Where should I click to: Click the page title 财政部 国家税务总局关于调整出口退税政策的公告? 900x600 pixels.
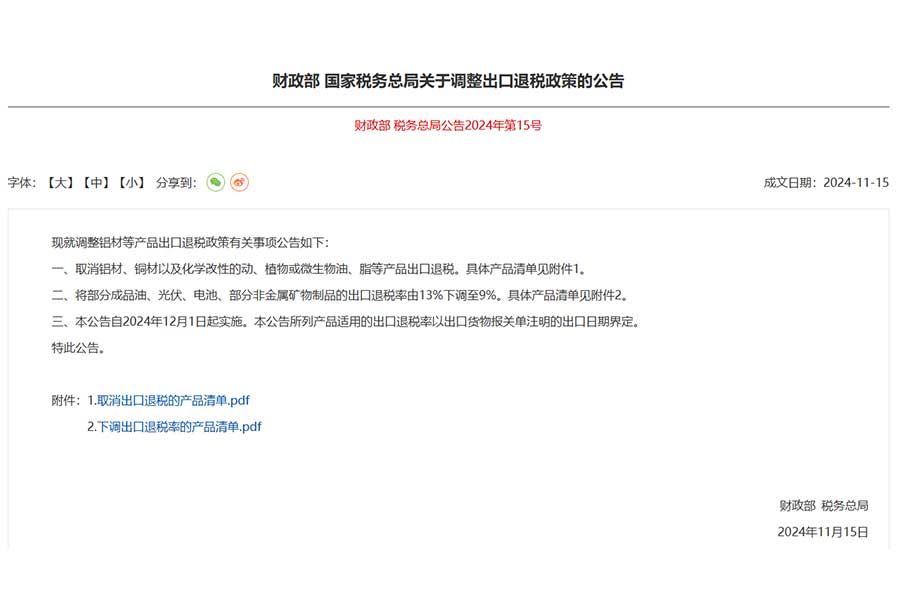pyautogui.click(x=448, y=81)
